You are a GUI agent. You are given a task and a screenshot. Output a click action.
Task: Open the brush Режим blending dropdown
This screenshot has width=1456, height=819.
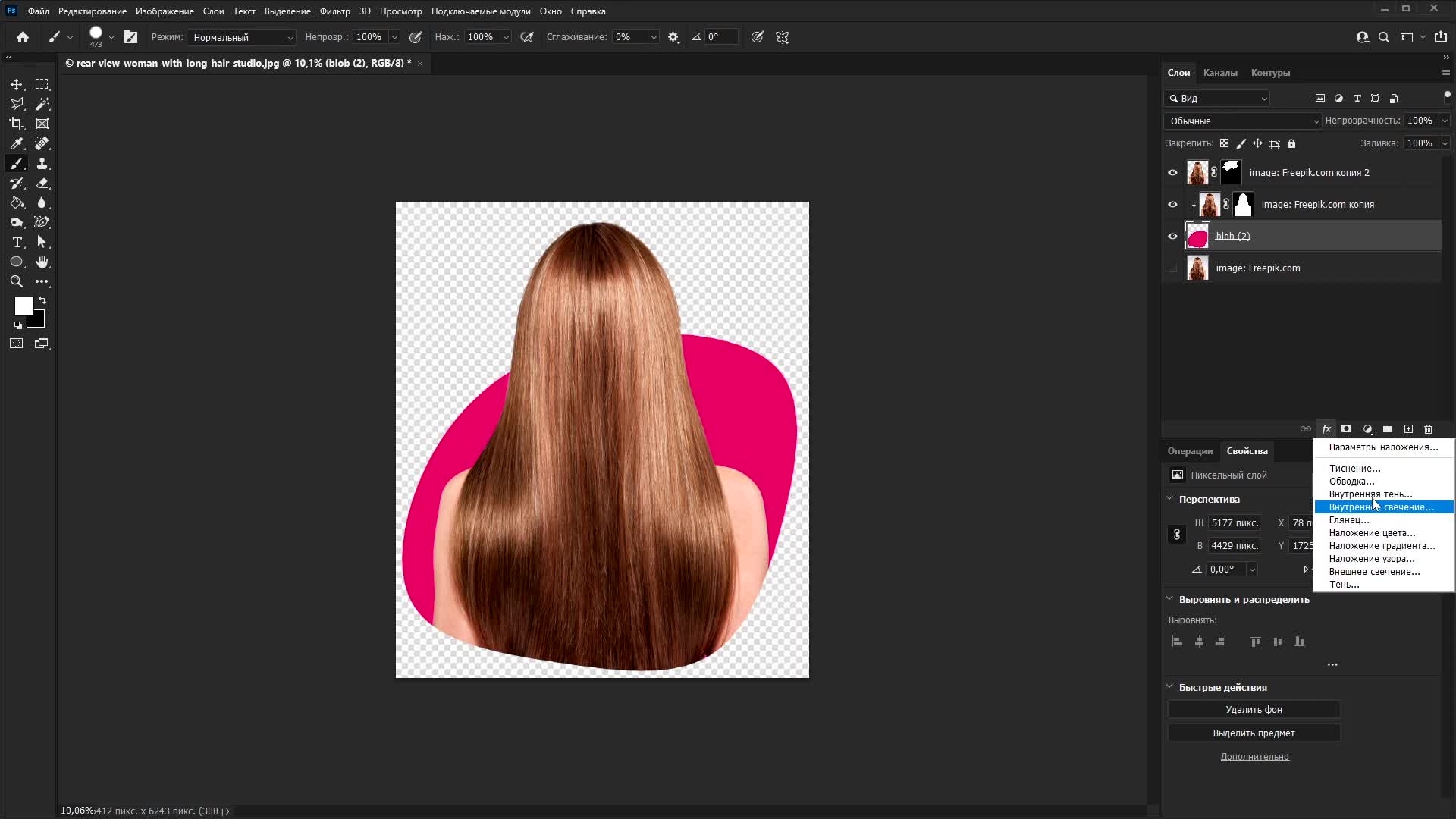click(242, 37)
